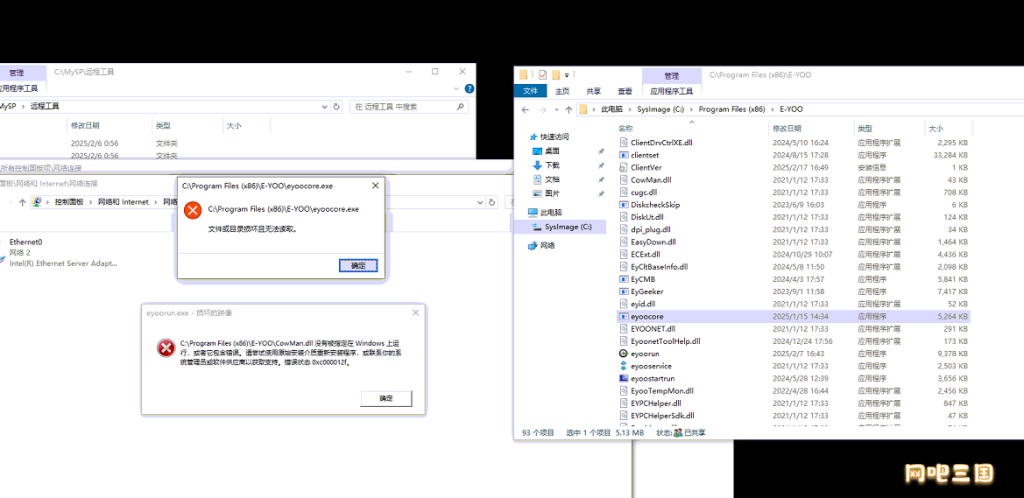The width and height of the screenshot is (1024, 498).
Task: Go up one folder in E-YOO explorer
Action: (x=569, y=110)
